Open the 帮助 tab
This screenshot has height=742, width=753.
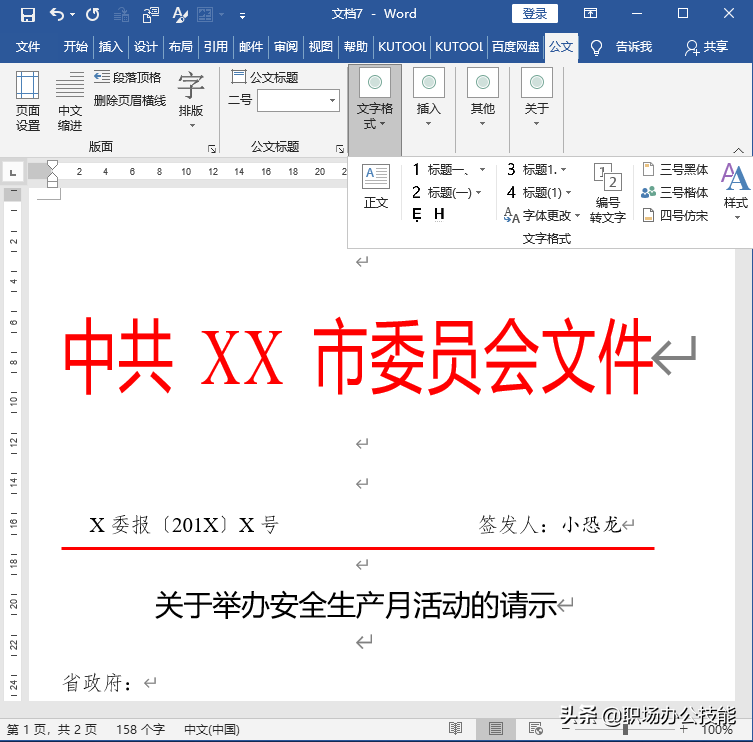(x=355, y=47)
